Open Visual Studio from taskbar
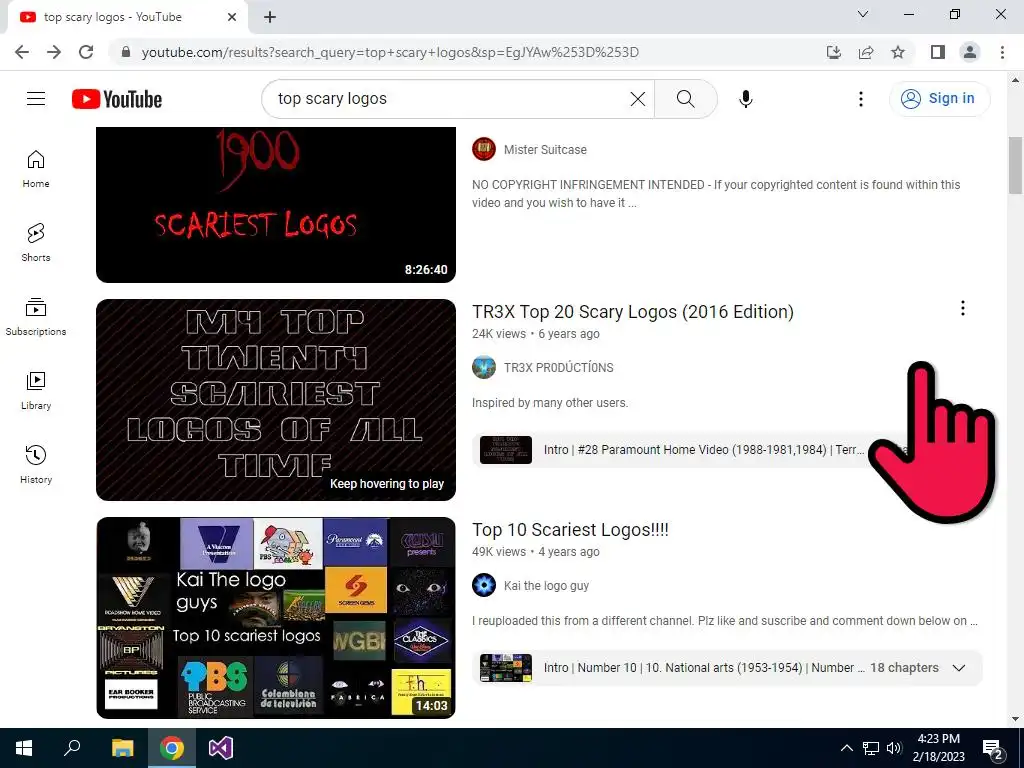Screen dimensions: 1024x768 (x=221, y=748)
